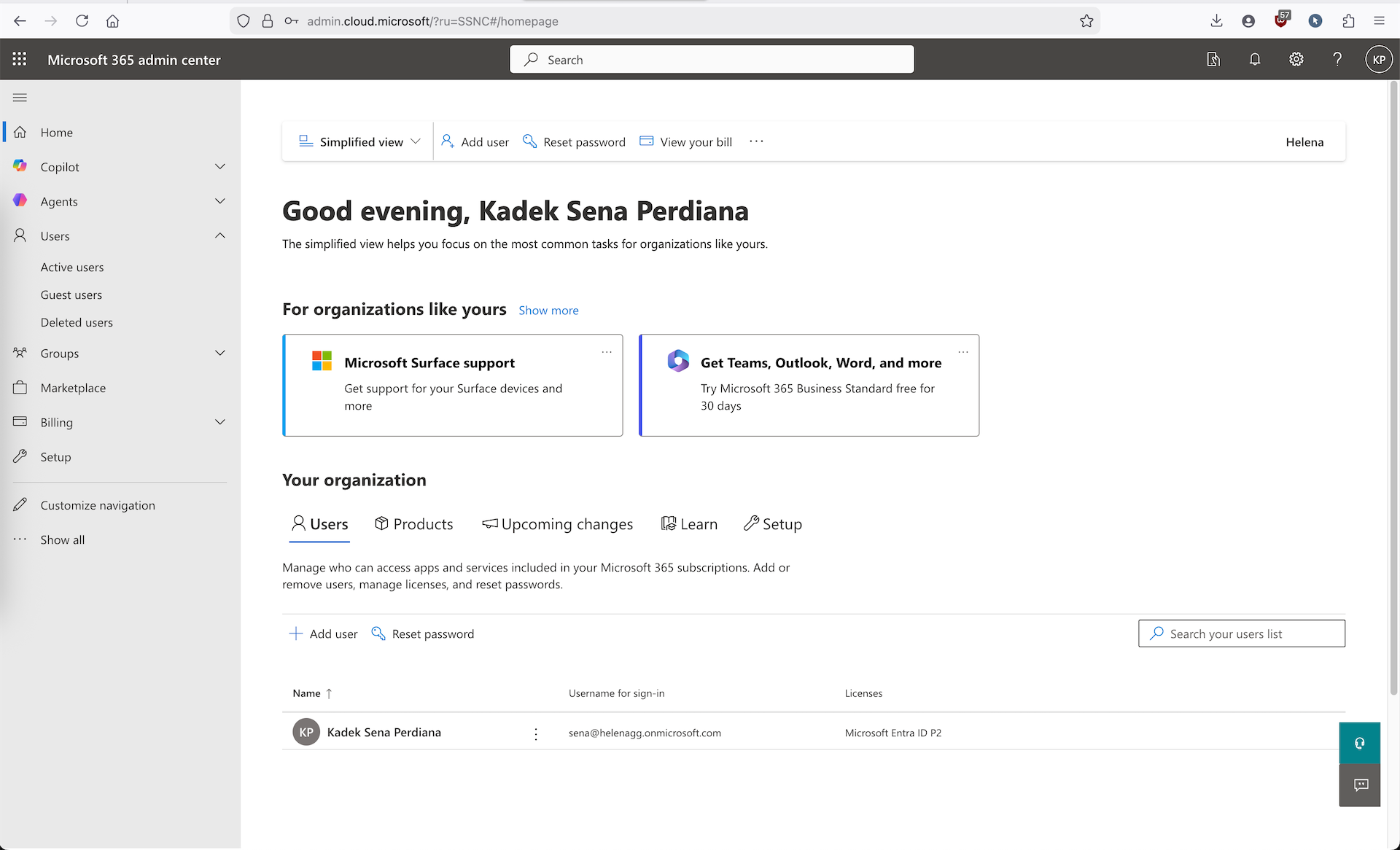Switch to the Products tab
The width and height of the screenshot is (1400, 850).
click(413, 524)
